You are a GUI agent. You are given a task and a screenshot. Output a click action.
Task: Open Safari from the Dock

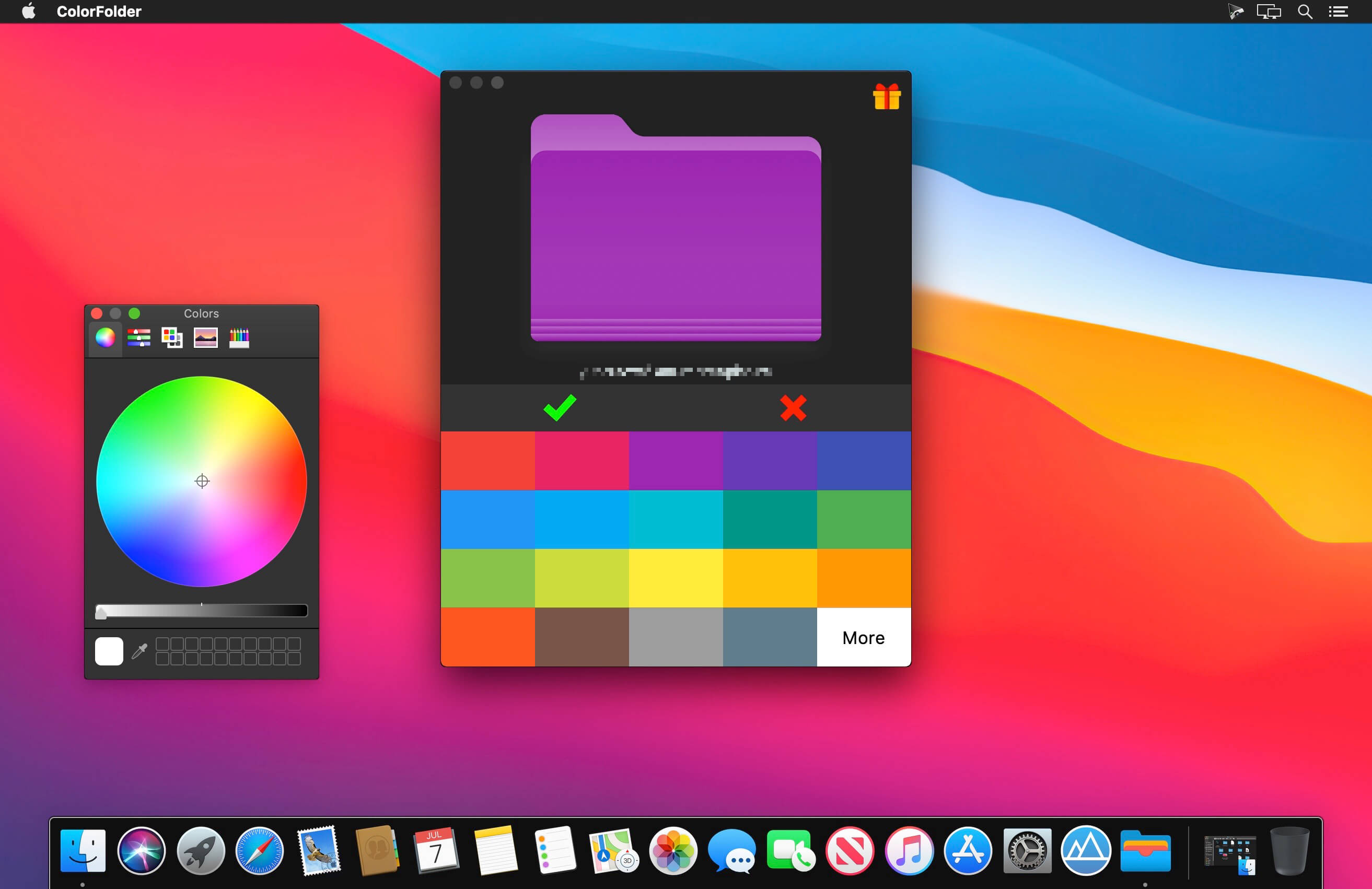[260, 850]
